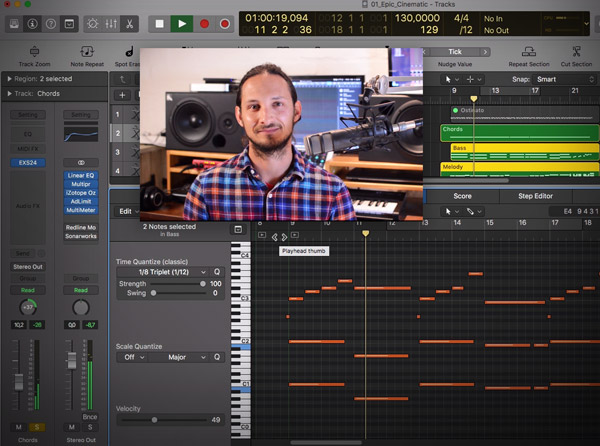Open the LCD display mode arrow
This screenshot has width=600, height=446.
[x=586, y=24]
